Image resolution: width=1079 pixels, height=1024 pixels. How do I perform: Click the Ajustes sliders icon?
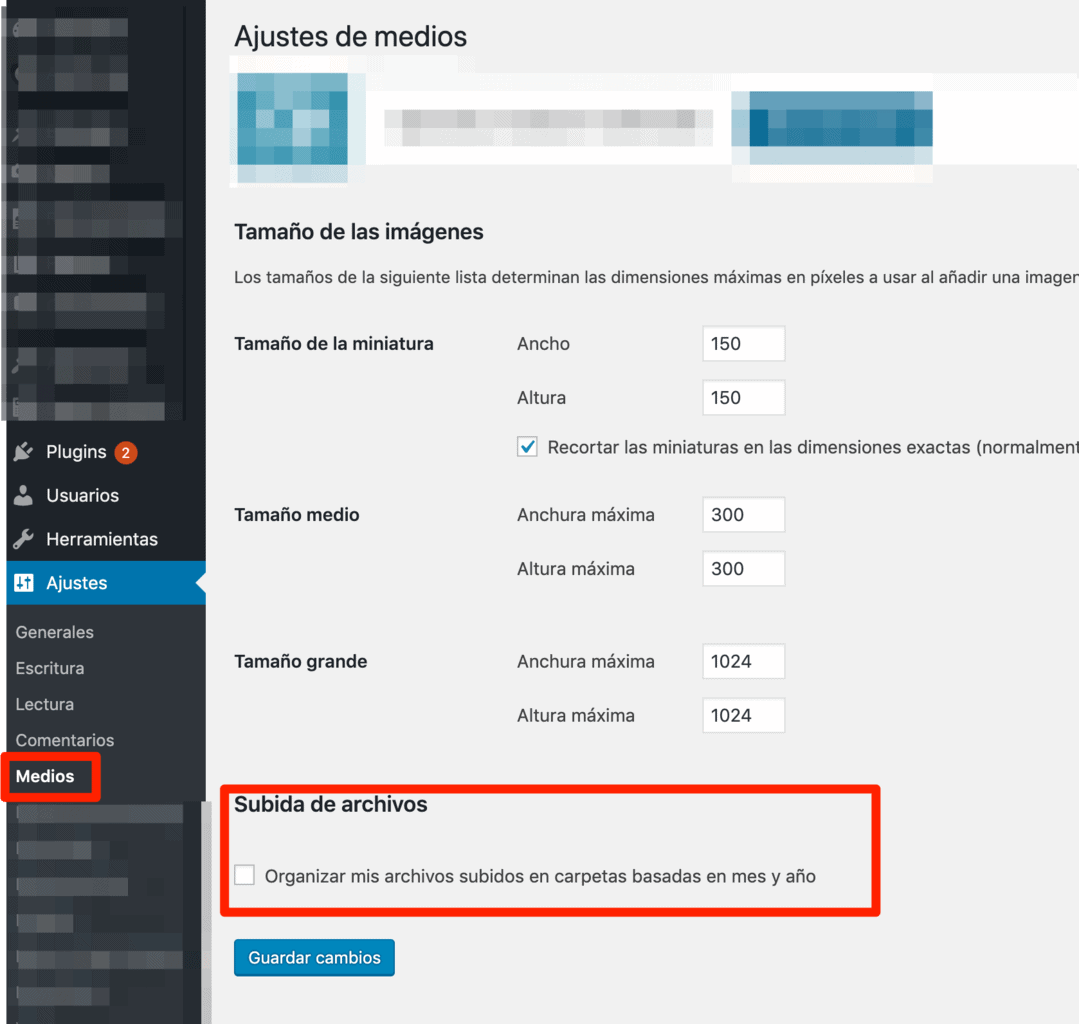pyautogui.click(x=23, y=583)
